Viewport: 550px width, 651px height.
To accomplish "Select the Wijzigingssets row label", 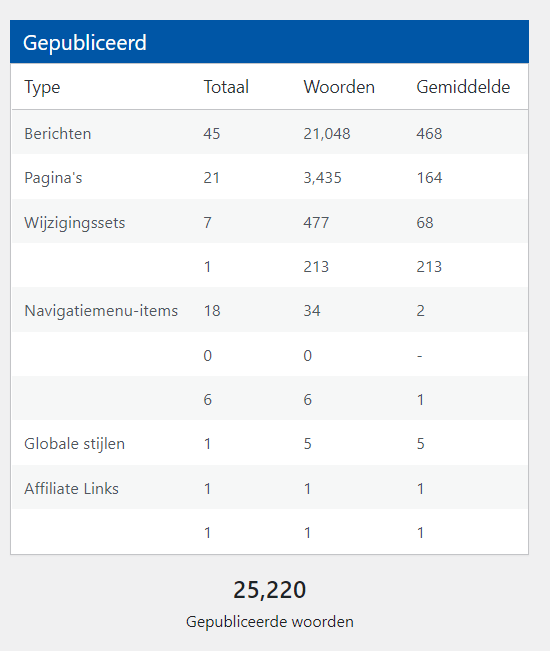I will coord(75,223).
